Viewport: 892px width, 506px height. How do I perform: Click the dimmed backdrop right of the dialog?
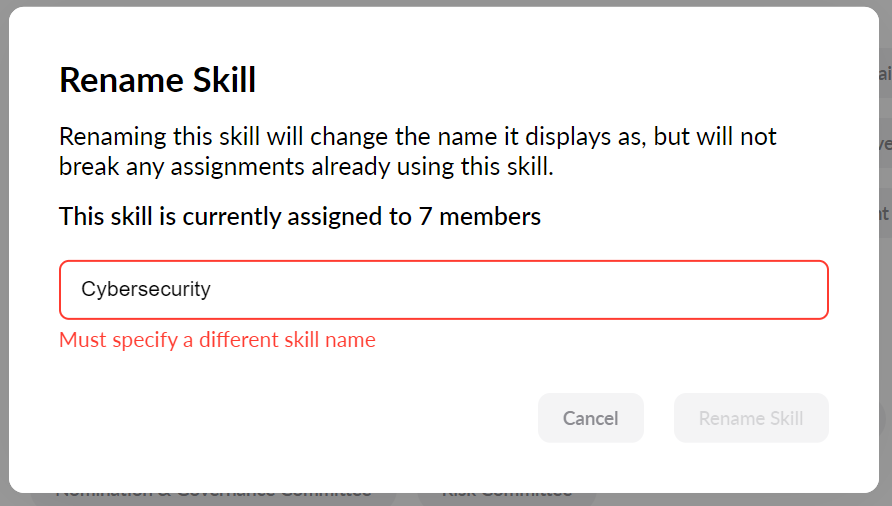(x=885, y=300)
